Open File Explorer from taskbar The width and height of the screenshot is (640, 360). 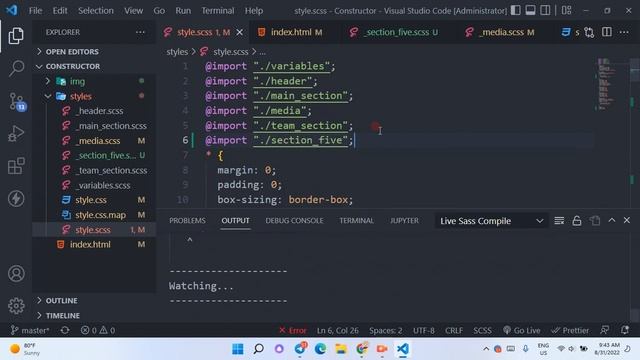tap(341, 349)
